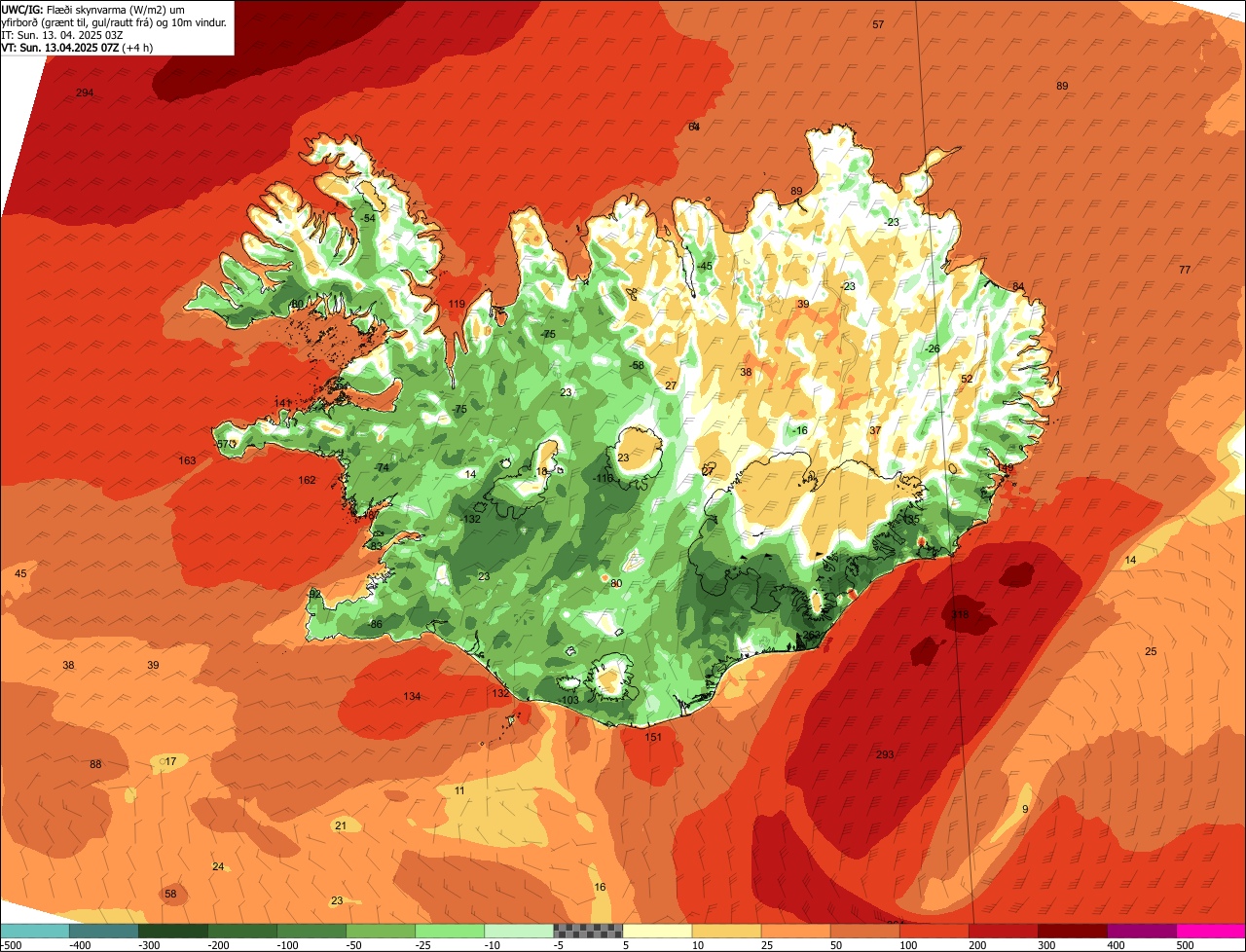Click the pale yellow 5 to 10 swatch
The height and width of the screenshot is (952, 1246).
point(656,931)
